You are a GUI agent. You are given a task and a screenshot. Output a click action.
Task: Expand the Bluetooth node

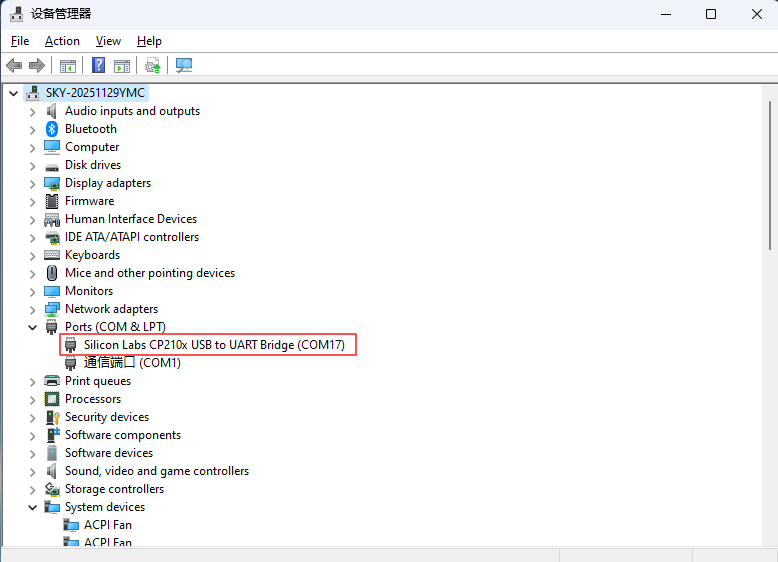coord(32,130)
